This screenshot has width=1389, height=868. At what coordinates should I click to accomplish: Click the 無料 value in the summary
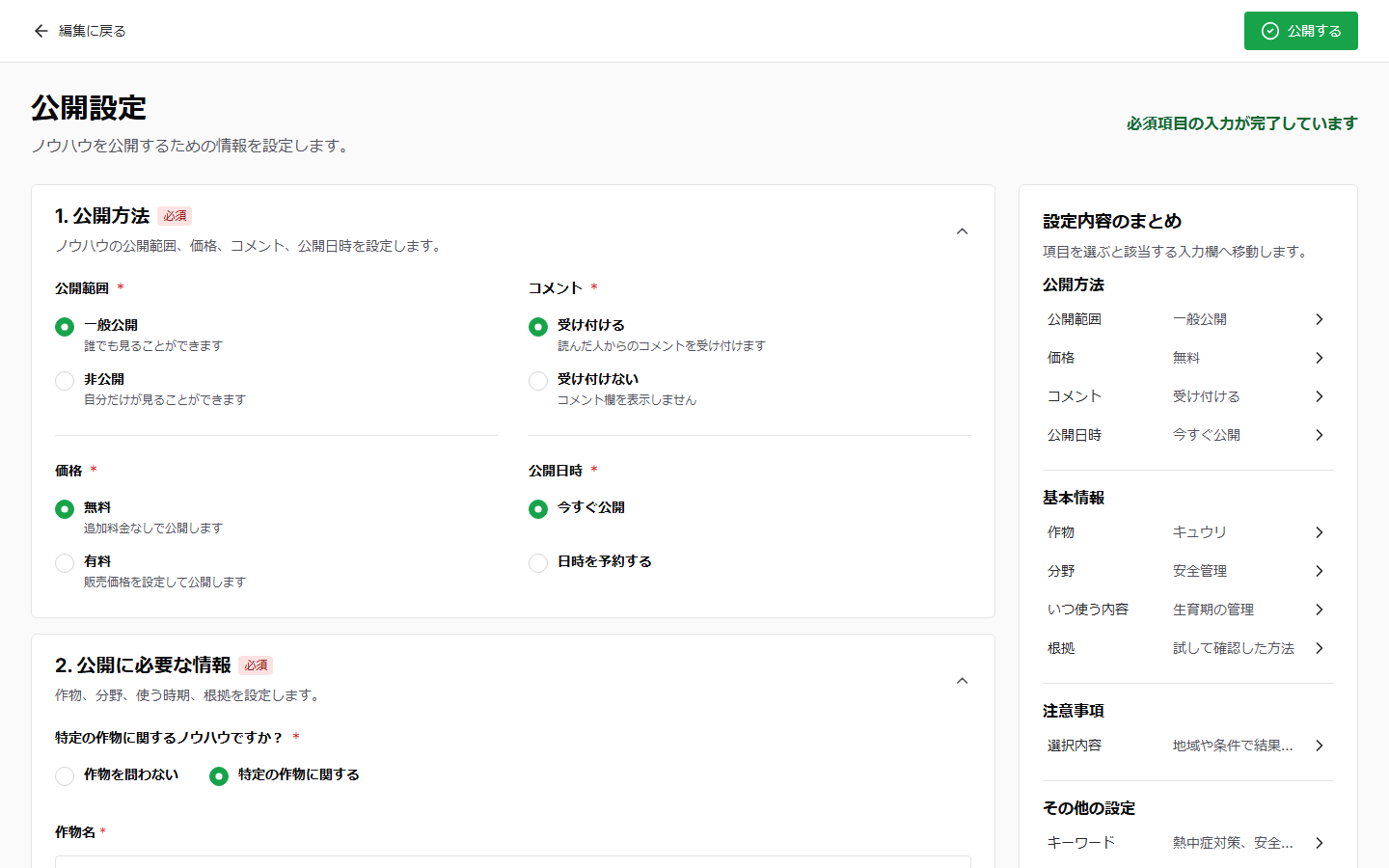click(x=1186, y=358)
